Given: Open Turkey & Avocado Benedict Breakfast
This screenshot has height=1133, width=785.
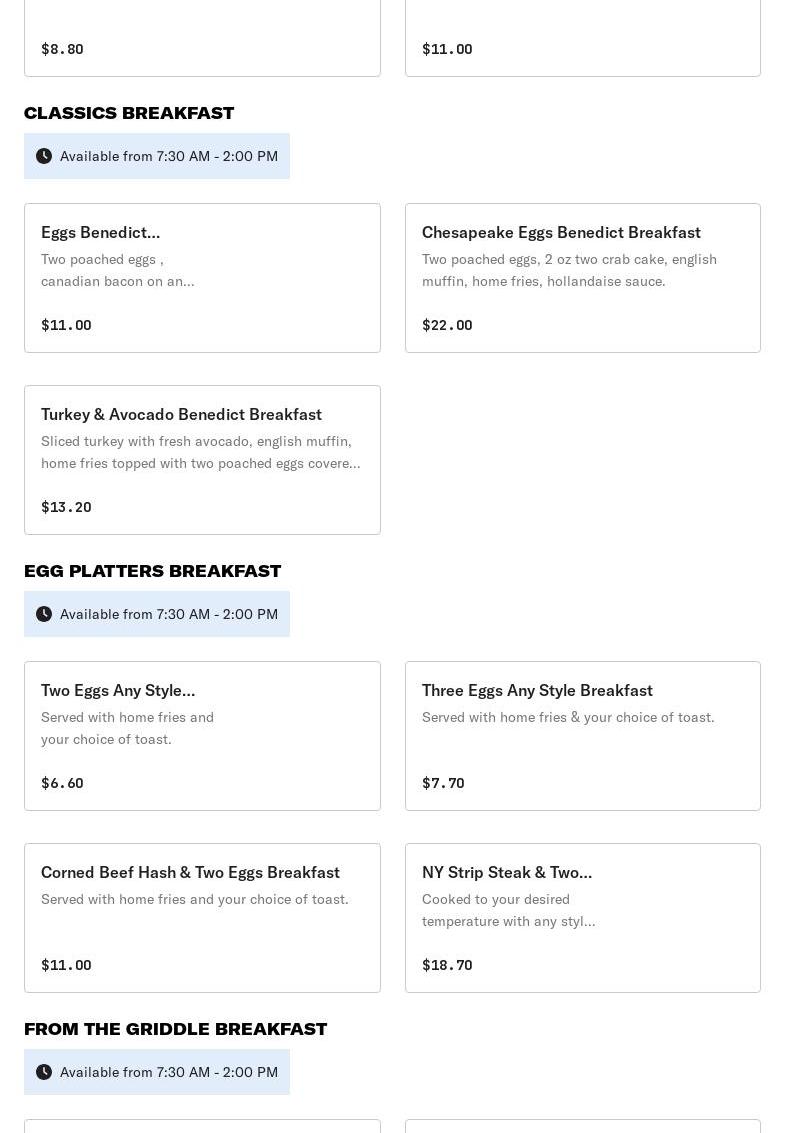Looking at the screenshot, I should click(x=202, y=460).
